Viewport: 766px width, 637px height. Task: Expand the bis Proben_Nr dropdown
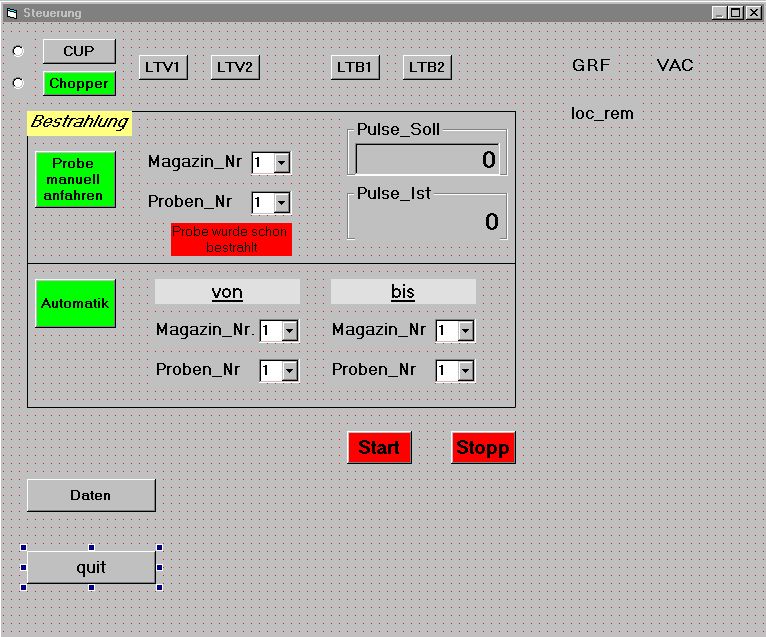tap(465, 371)
